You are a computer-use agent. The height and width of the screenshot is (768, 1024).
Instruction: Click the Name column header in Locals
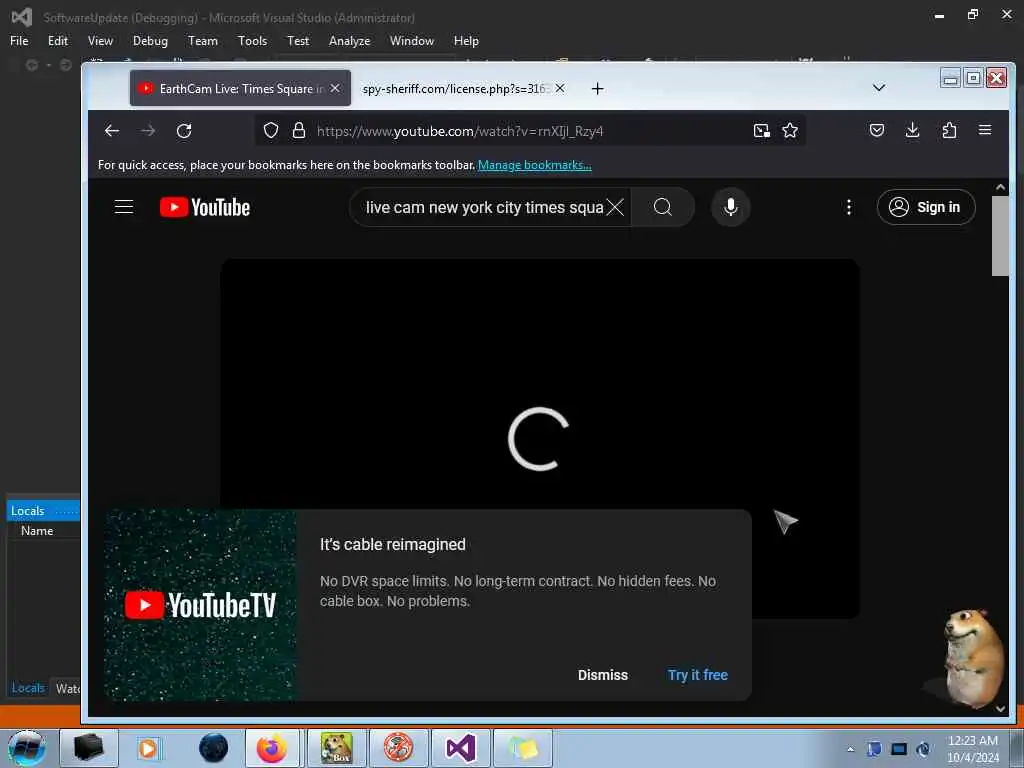click(x=37, y=530)
